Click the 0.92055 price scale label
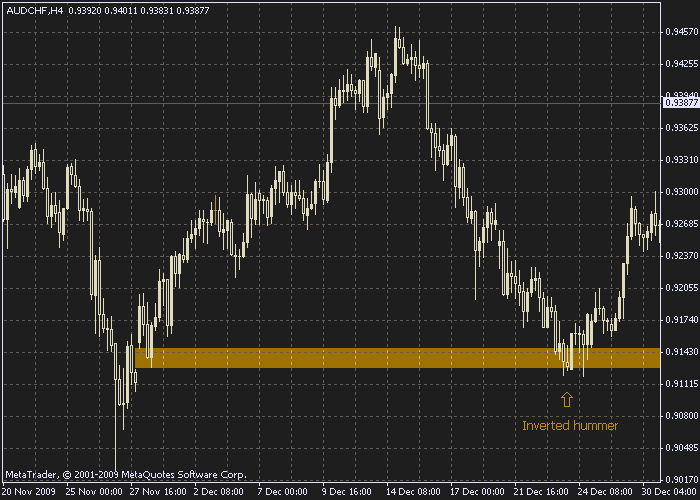700x500 pixels. [x=681, y=288]
